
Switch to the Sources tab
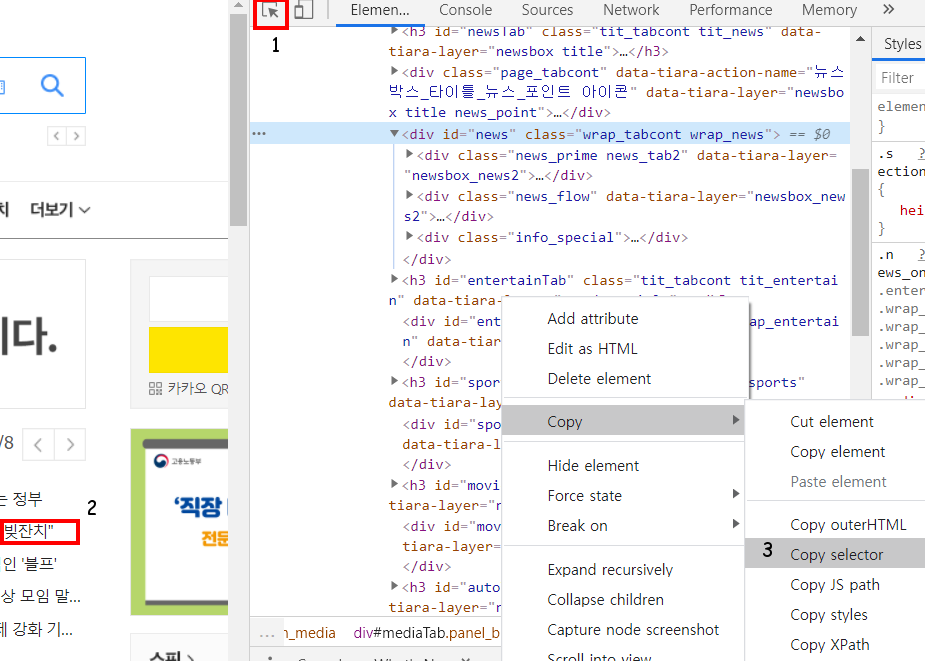tap(547, 10)
